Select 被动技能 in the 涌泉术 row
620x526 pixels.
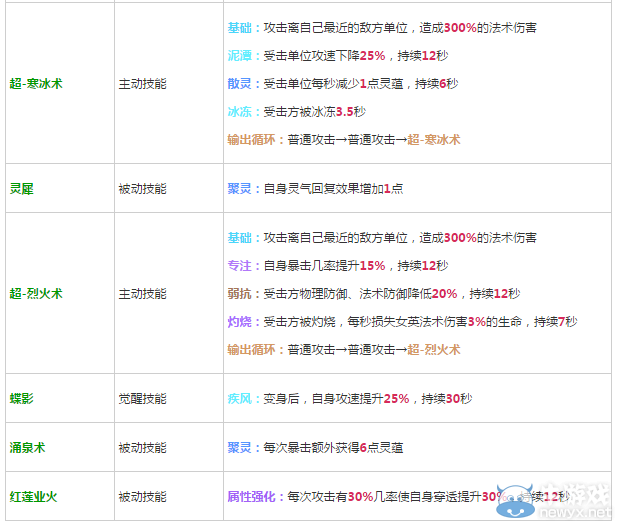(143, 448)
